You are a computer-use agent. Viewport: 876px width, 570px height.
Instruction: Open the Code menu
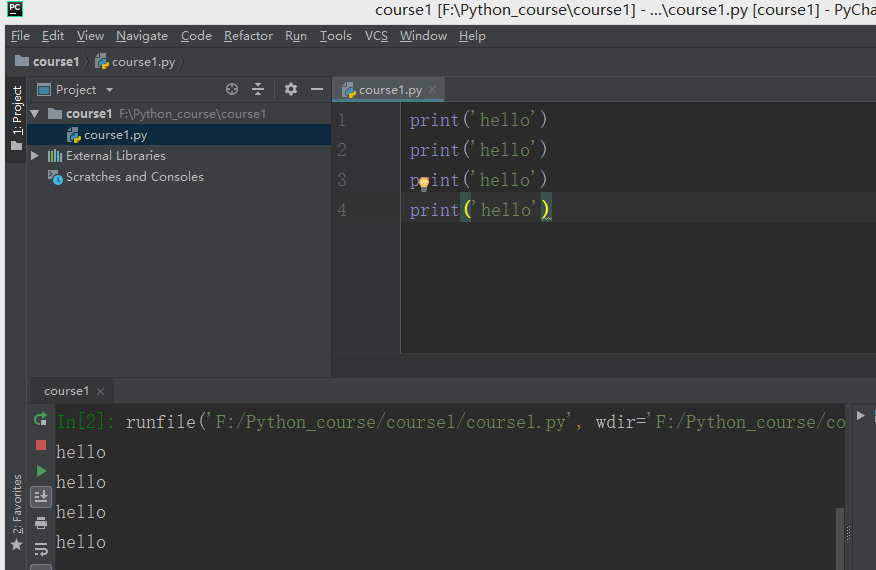coord(196,36)
